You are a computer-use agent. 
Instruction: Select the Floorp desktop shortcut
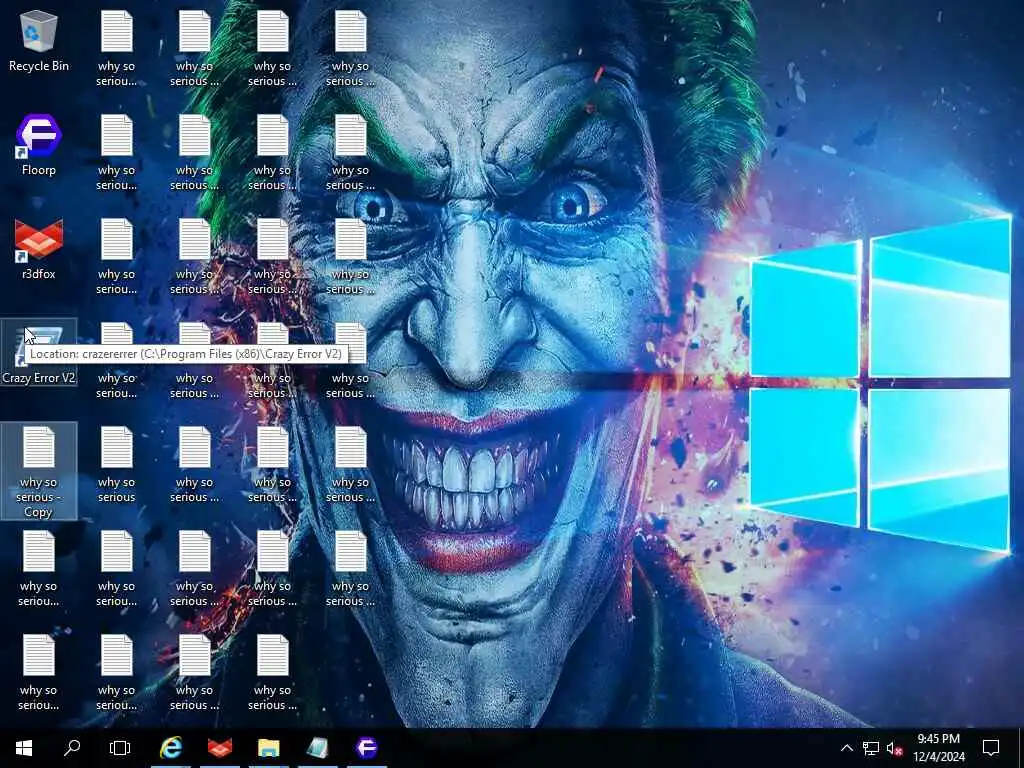click(39, 145)
